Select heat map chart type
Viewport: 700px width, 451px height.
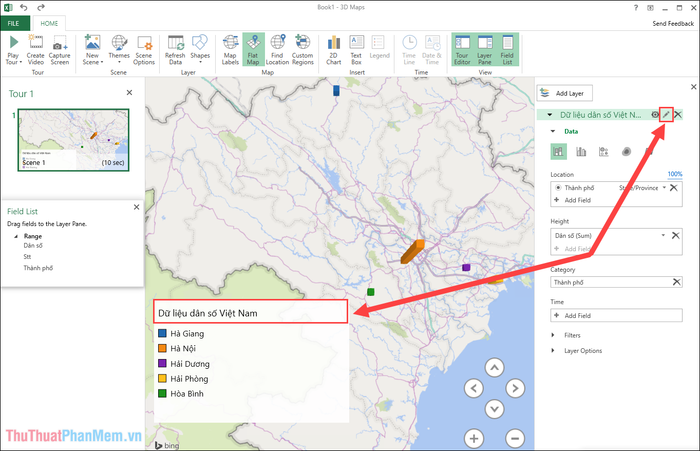coord(626,152)
